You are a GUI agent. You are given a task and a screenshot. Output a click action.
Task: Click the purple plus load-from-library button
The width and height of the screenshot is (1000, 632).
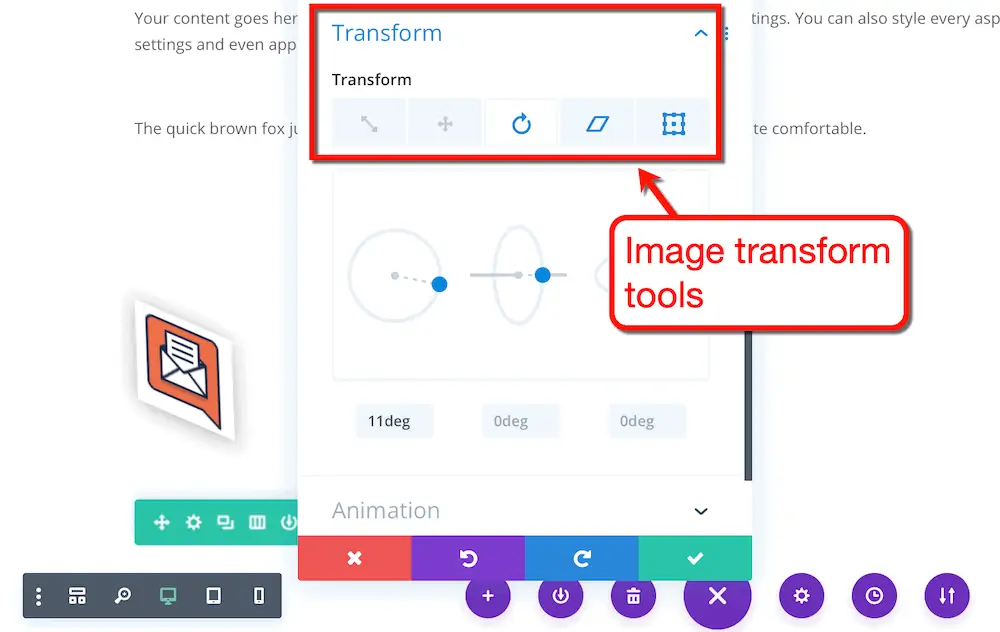(488, 596)
